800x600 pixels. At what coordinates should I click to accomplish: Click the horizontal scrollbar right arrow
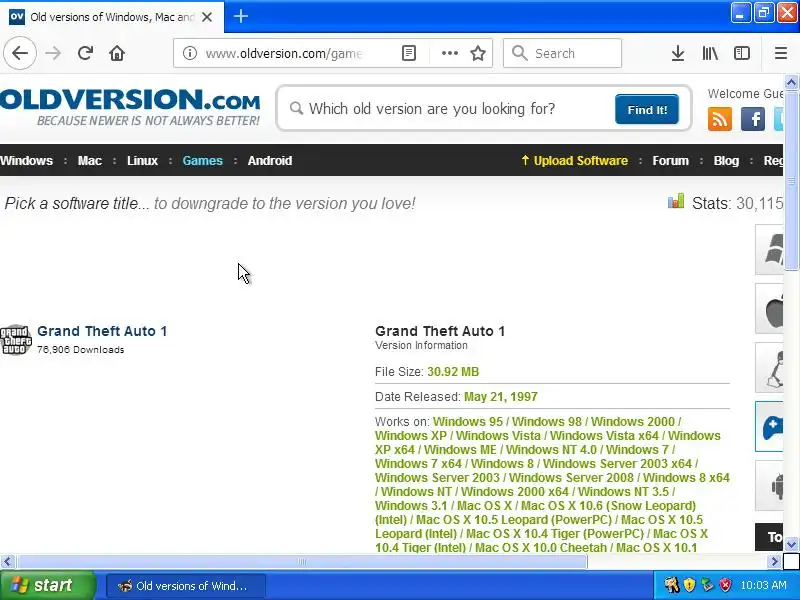point(774,562)
